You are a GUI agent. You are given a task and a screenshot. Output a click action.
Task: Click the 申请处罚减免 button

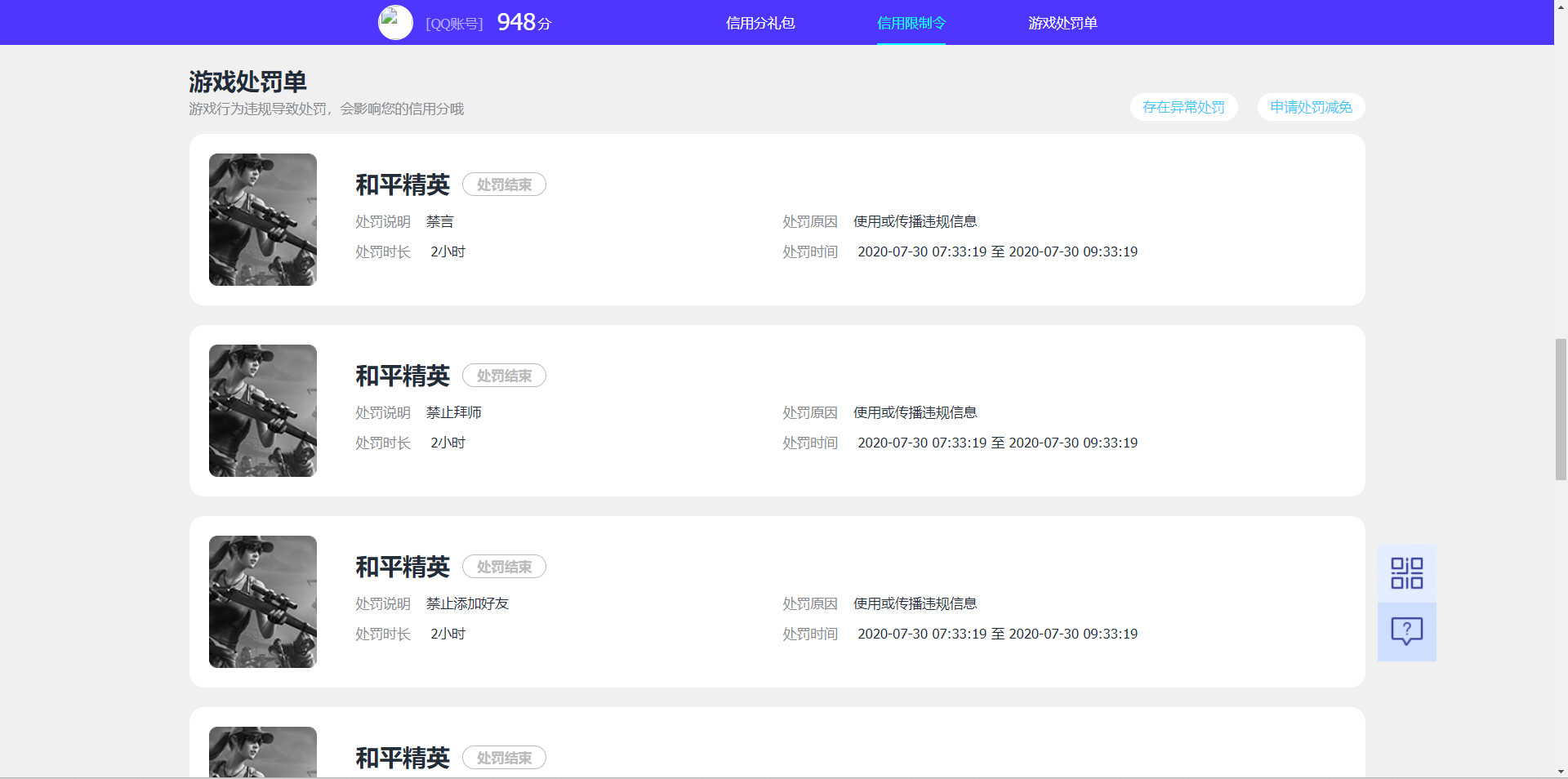point(1311,107)
